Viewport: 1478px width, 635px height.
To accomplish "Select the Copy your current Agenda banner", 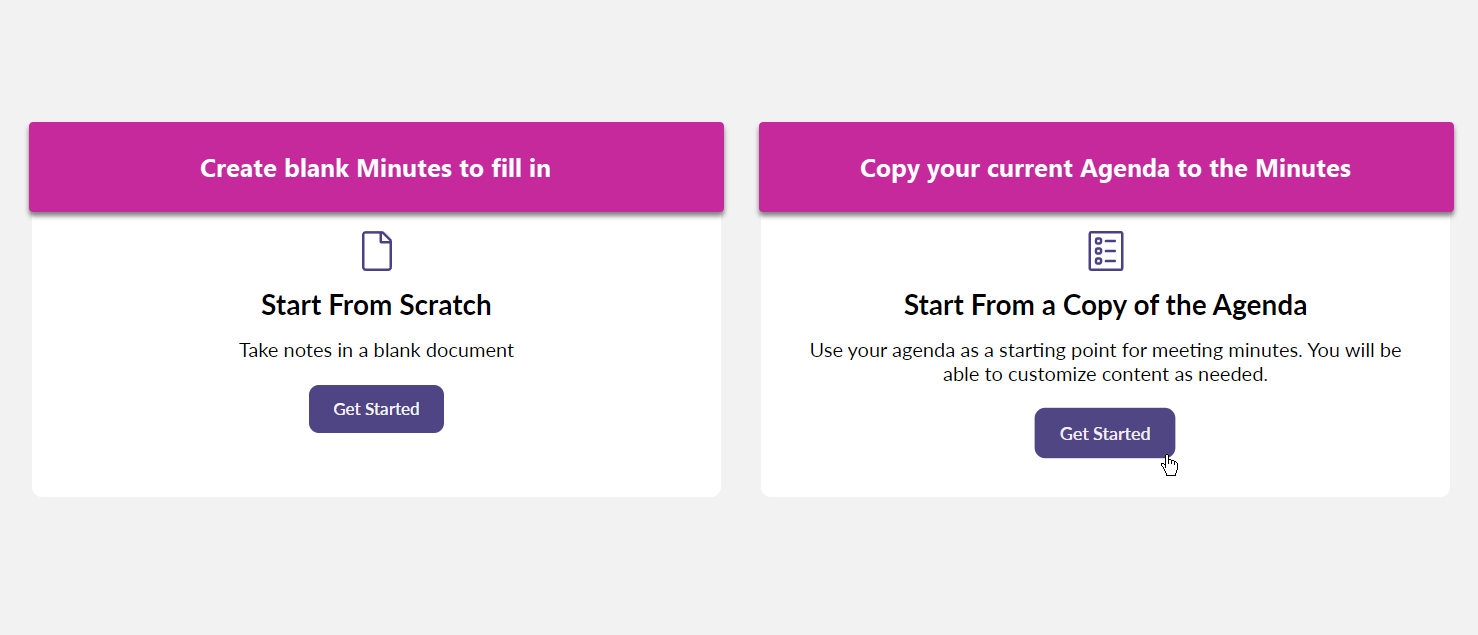I will pyautogui.click(x=1105, y=167).
